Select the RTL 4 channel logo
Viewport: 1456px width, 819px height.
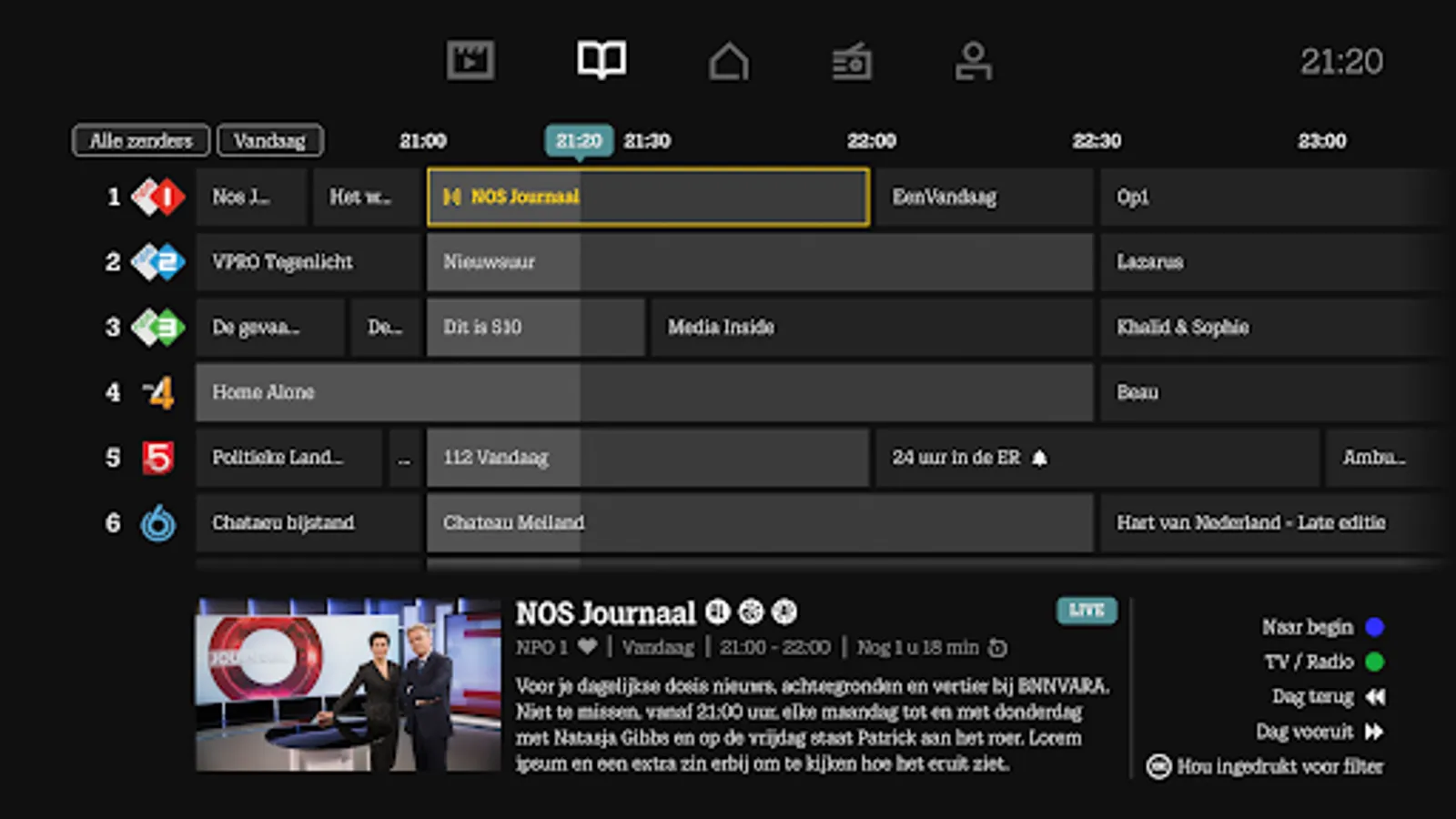tap(158, 393)
